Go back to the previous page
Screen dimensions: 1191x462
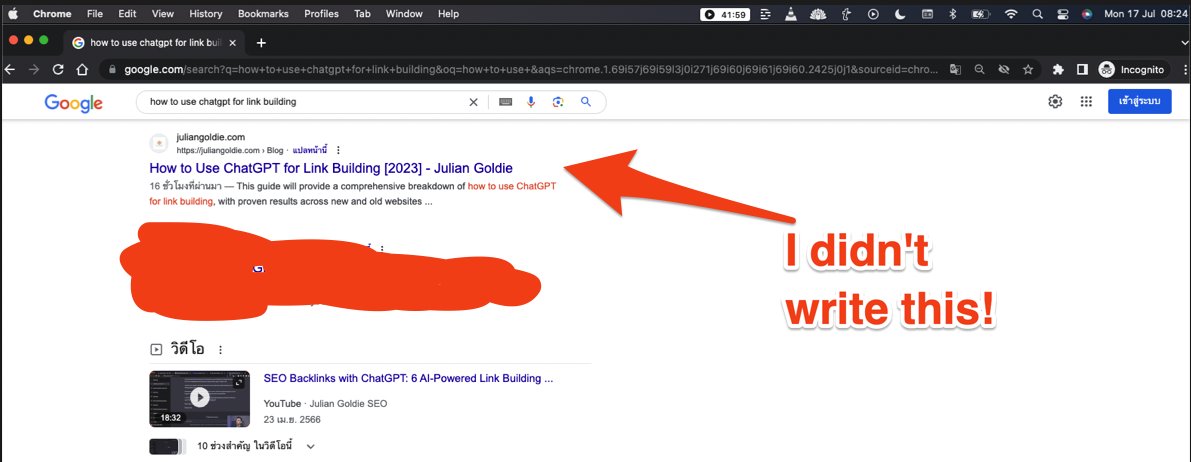click(10, 69)
